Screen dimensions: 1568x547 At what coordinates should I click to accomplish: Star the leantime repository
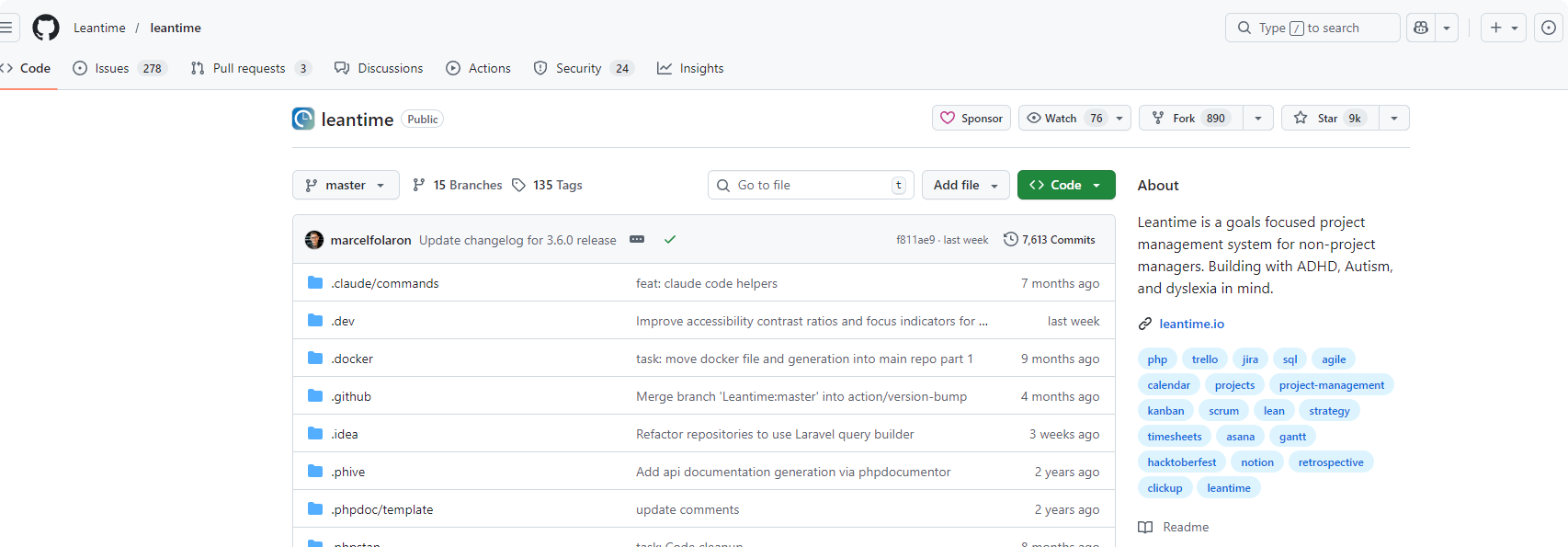pos(1330,118)
